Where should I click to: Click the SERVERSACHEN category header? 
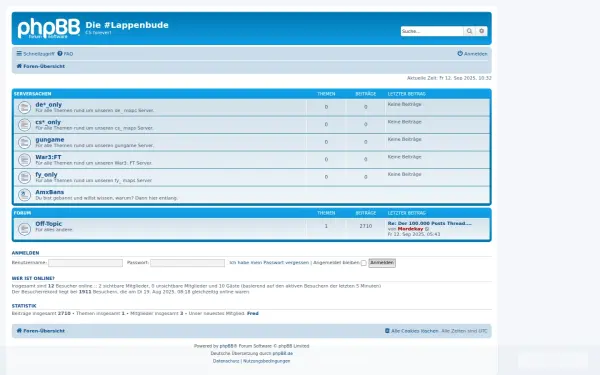coord(33,94)
